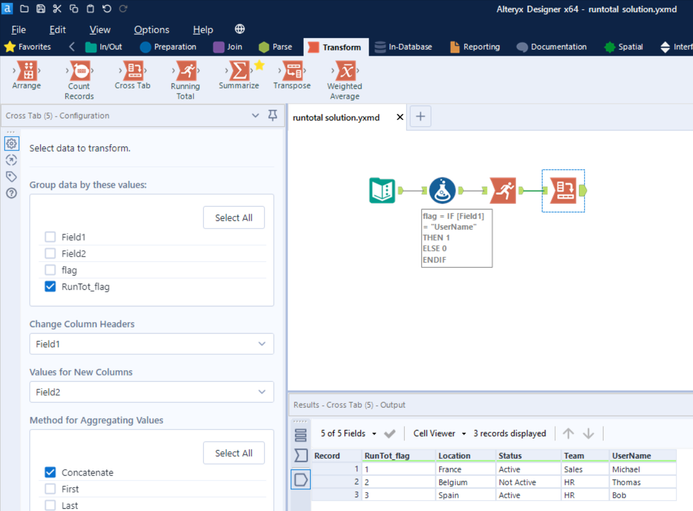
Task: Save the workflow with the disk icon
Action: [x=41, y=9]
